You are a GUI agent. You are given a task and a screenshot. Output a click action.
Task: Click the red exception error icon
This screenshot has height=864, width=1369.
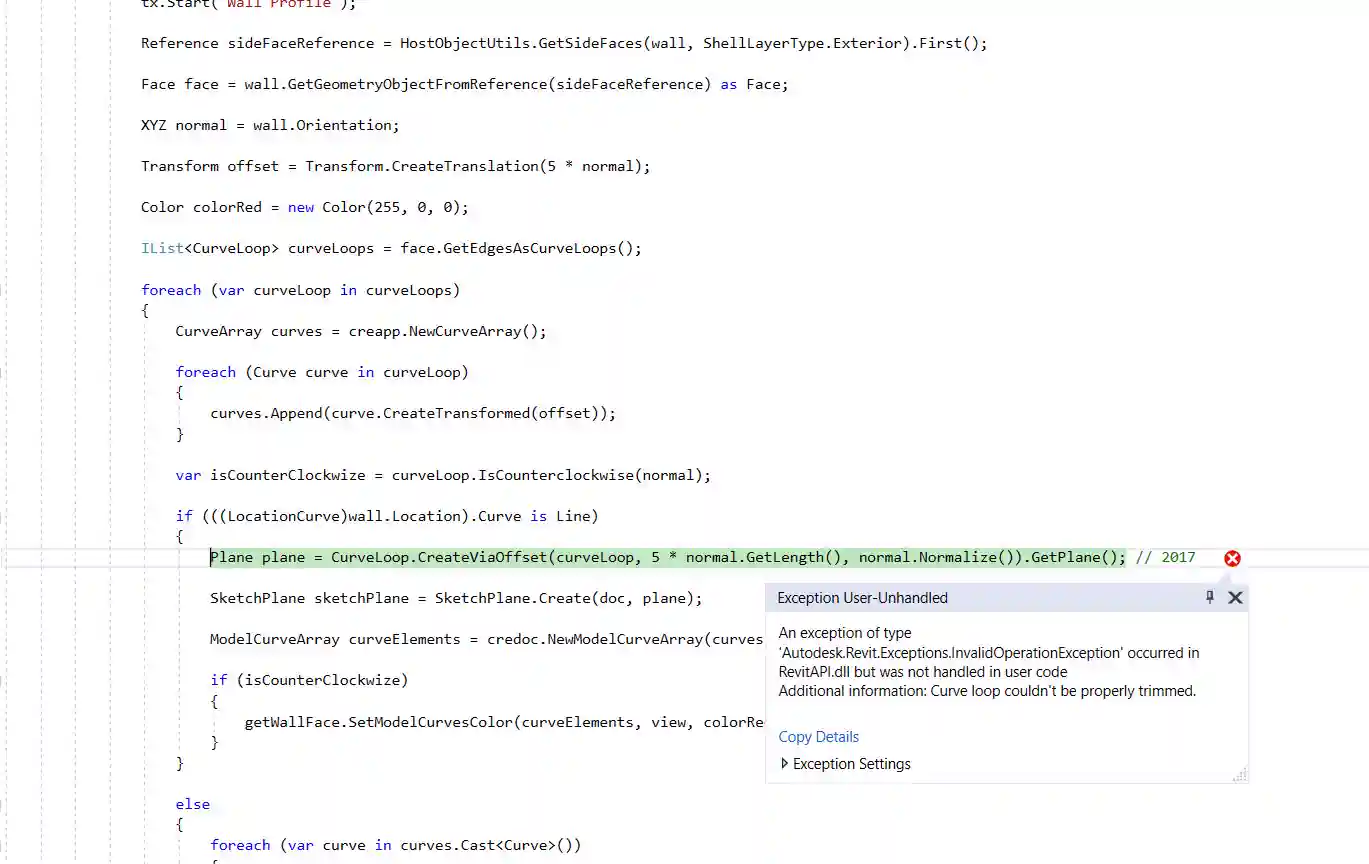(x=1232, y=558)
